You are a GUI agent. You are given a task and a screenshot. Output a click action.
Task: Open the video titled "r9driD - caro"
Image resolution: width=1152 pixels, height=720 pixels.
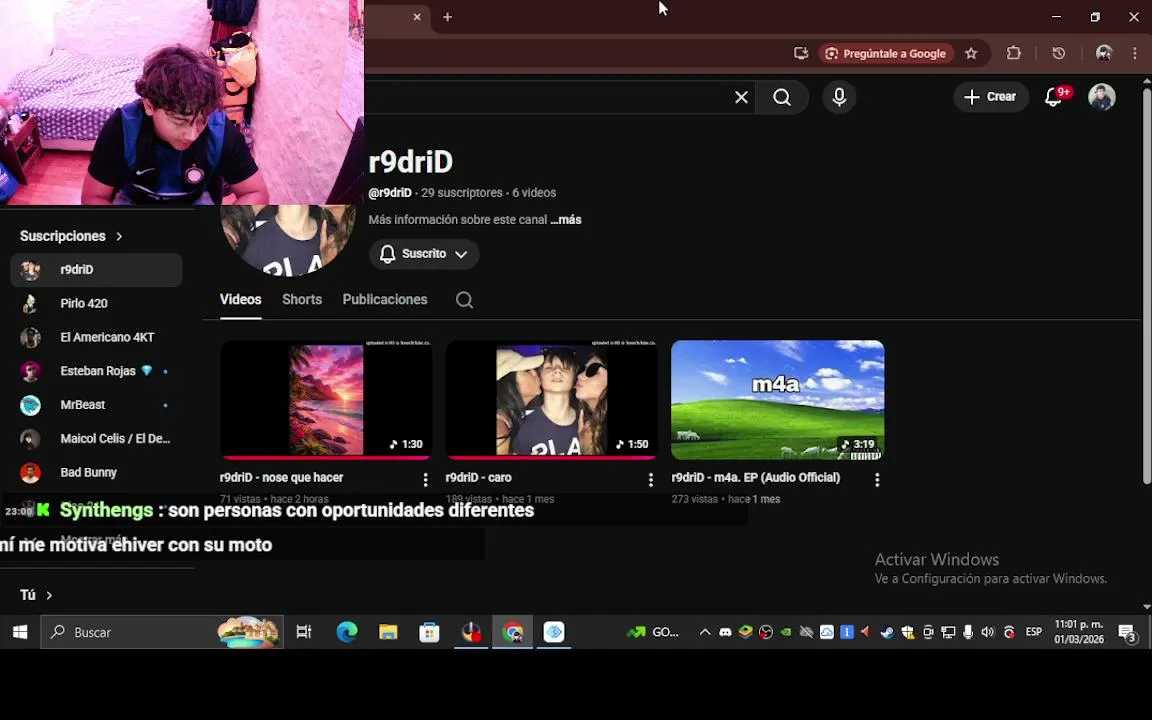point(478,478)
